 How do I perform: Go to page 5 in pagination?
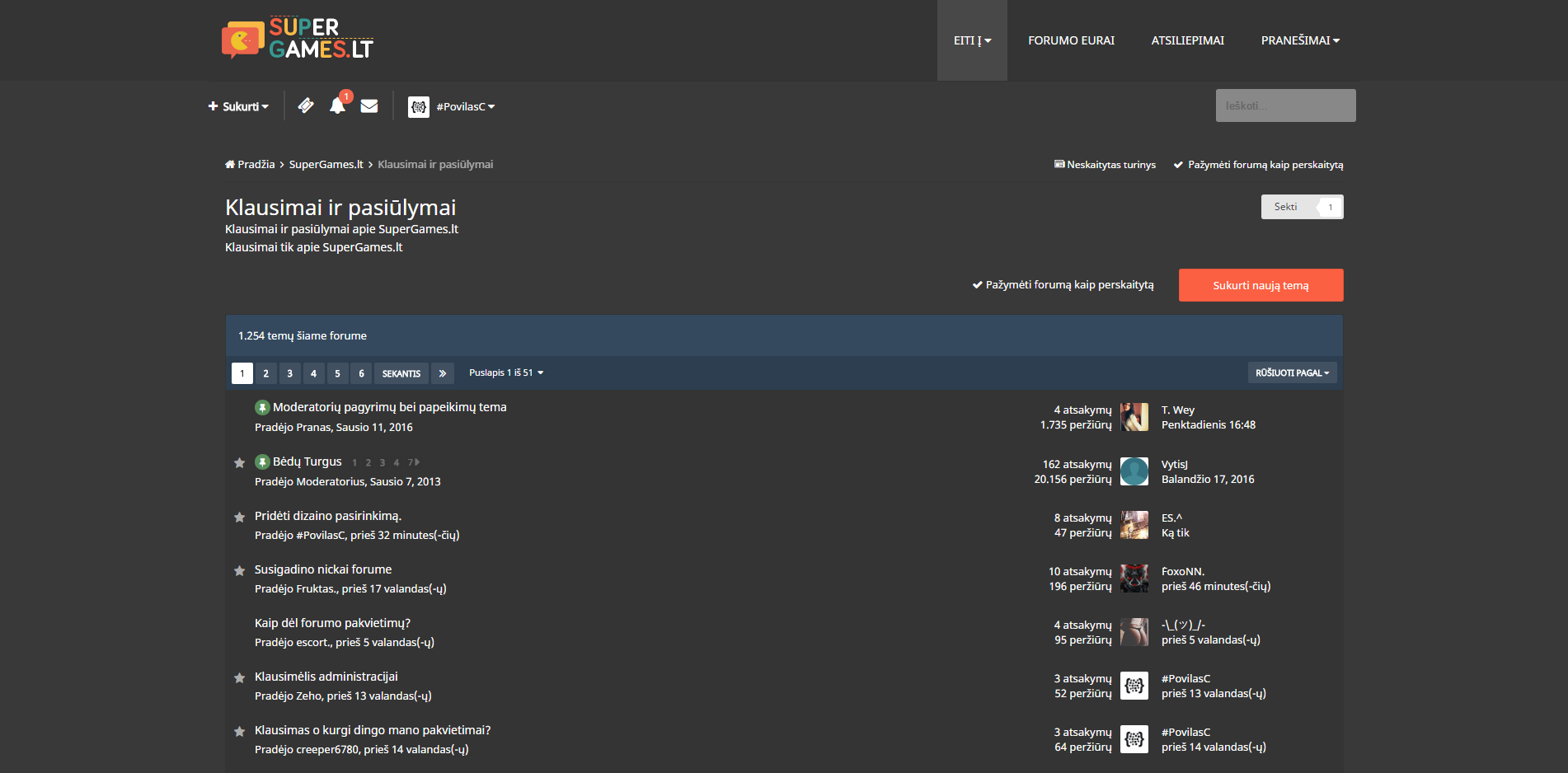pyautogui.click(x=337, y=373)
